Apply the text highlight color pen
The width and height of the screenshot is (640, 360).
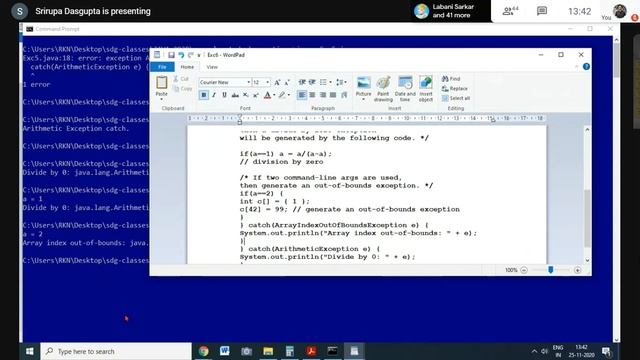pos(282,95)
